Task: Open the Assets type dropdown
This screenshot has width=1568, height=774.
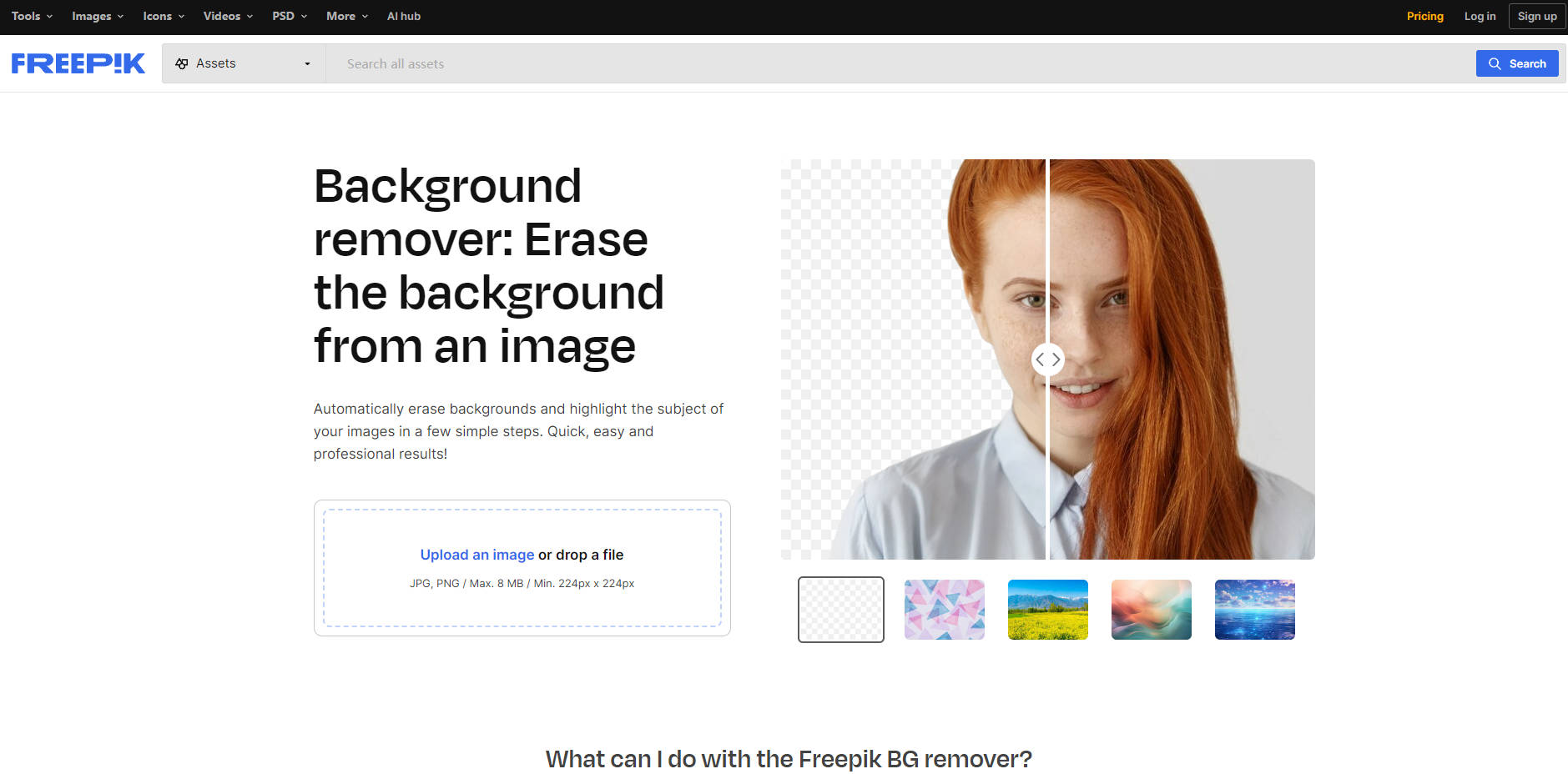Action: [306, 63]
